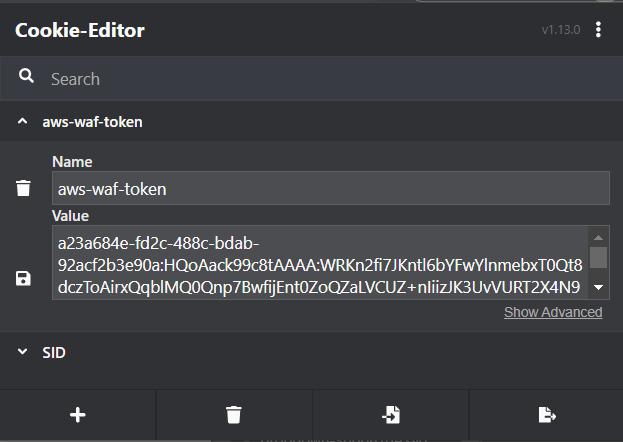
Task: Click the magnifying glass search icon
Action: (26, 76)
